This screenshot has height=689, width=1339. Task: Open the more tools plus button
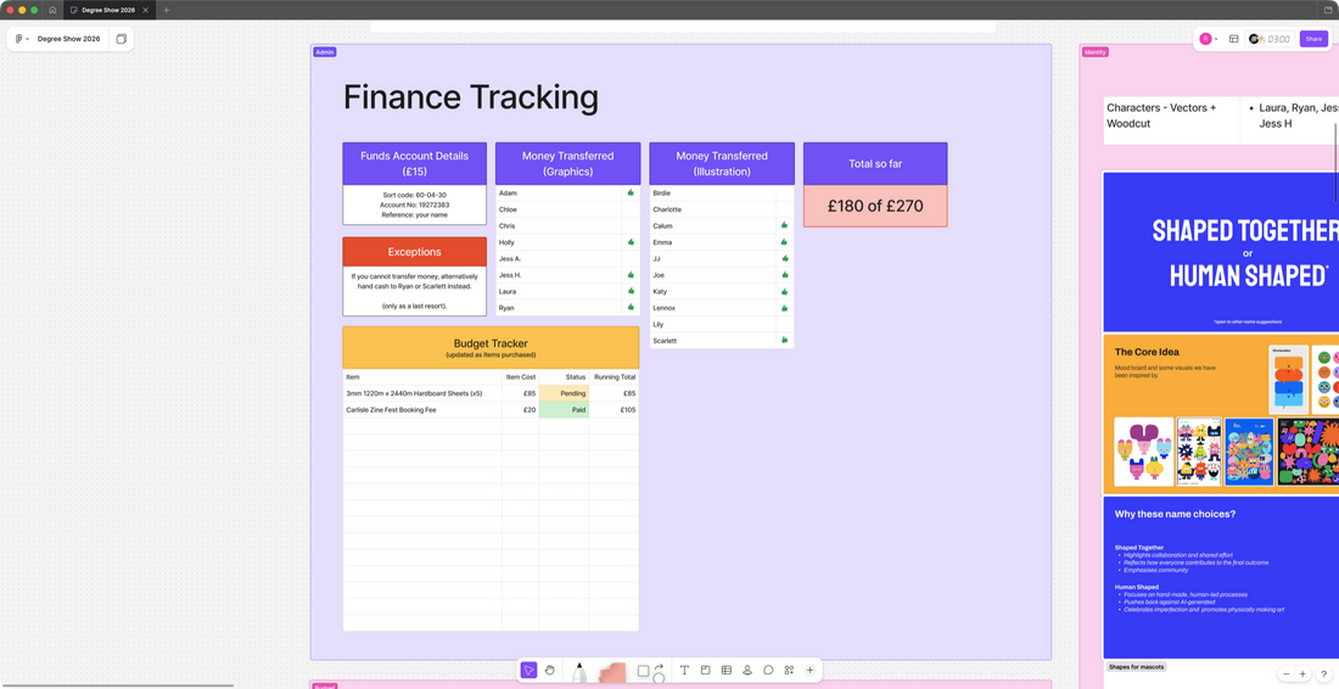pos(810,670)
